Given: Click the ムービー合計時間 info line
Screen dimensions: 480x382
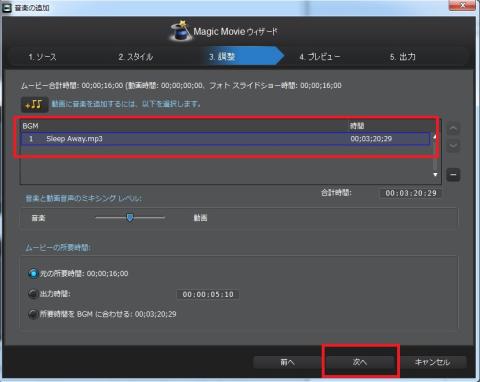Looking at the screenshot, I should click(x=181, y=86).
